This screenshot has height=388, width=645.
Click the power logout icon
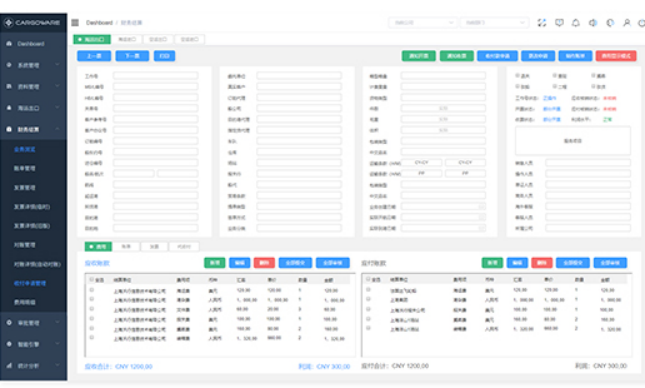641,23
